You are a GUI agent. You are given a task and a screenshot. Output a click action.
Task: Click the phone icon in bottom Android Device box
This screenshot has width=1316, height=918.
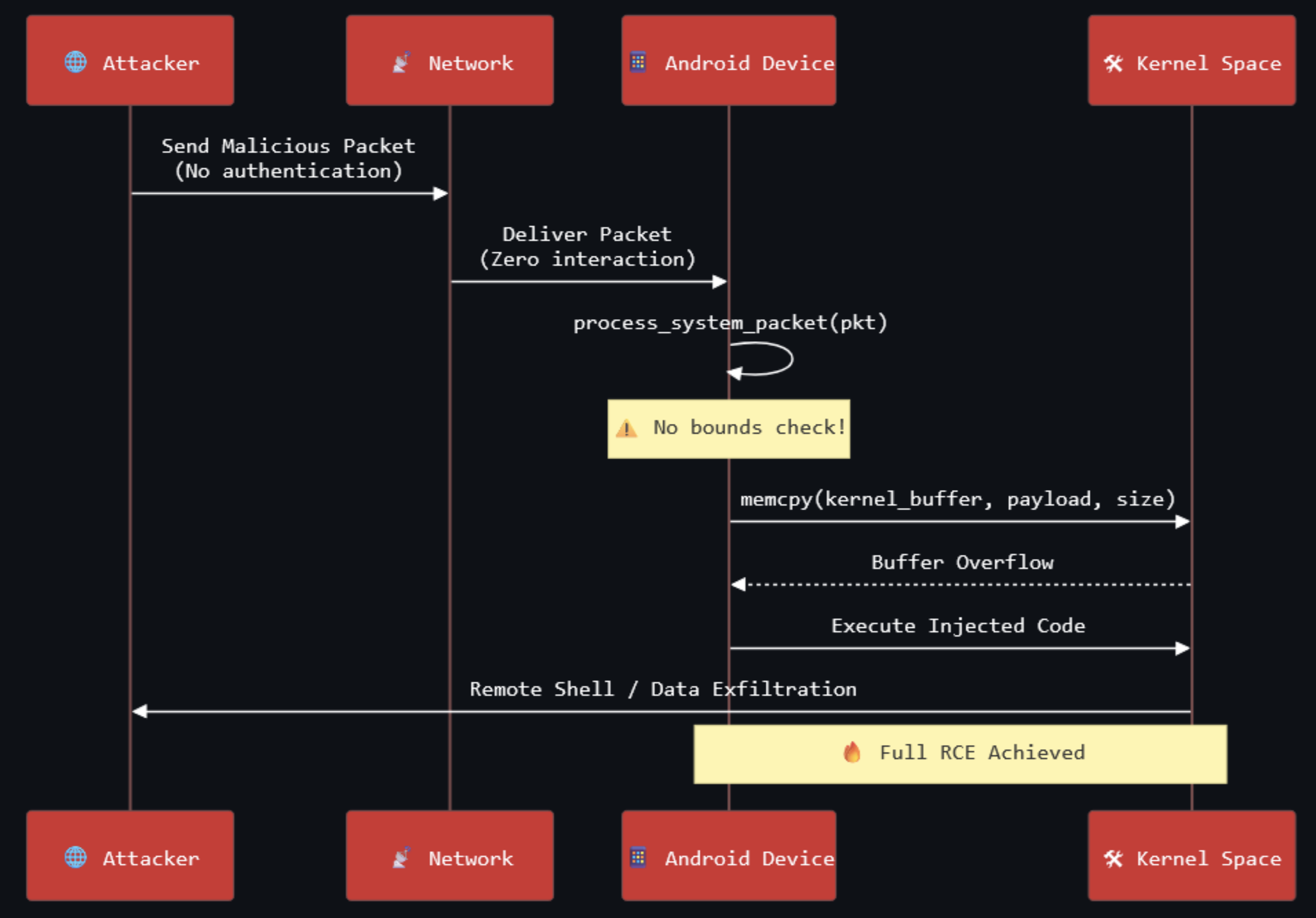(x=638, y=857)
